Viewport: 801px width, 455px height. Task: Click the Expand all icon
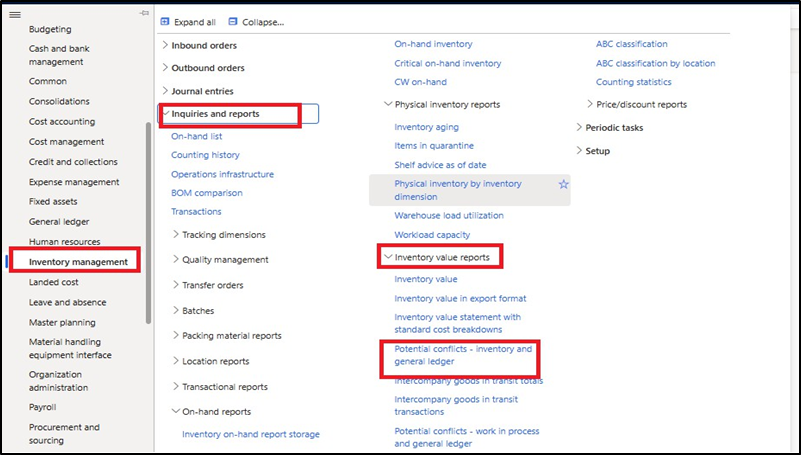(x=165, y=21)
